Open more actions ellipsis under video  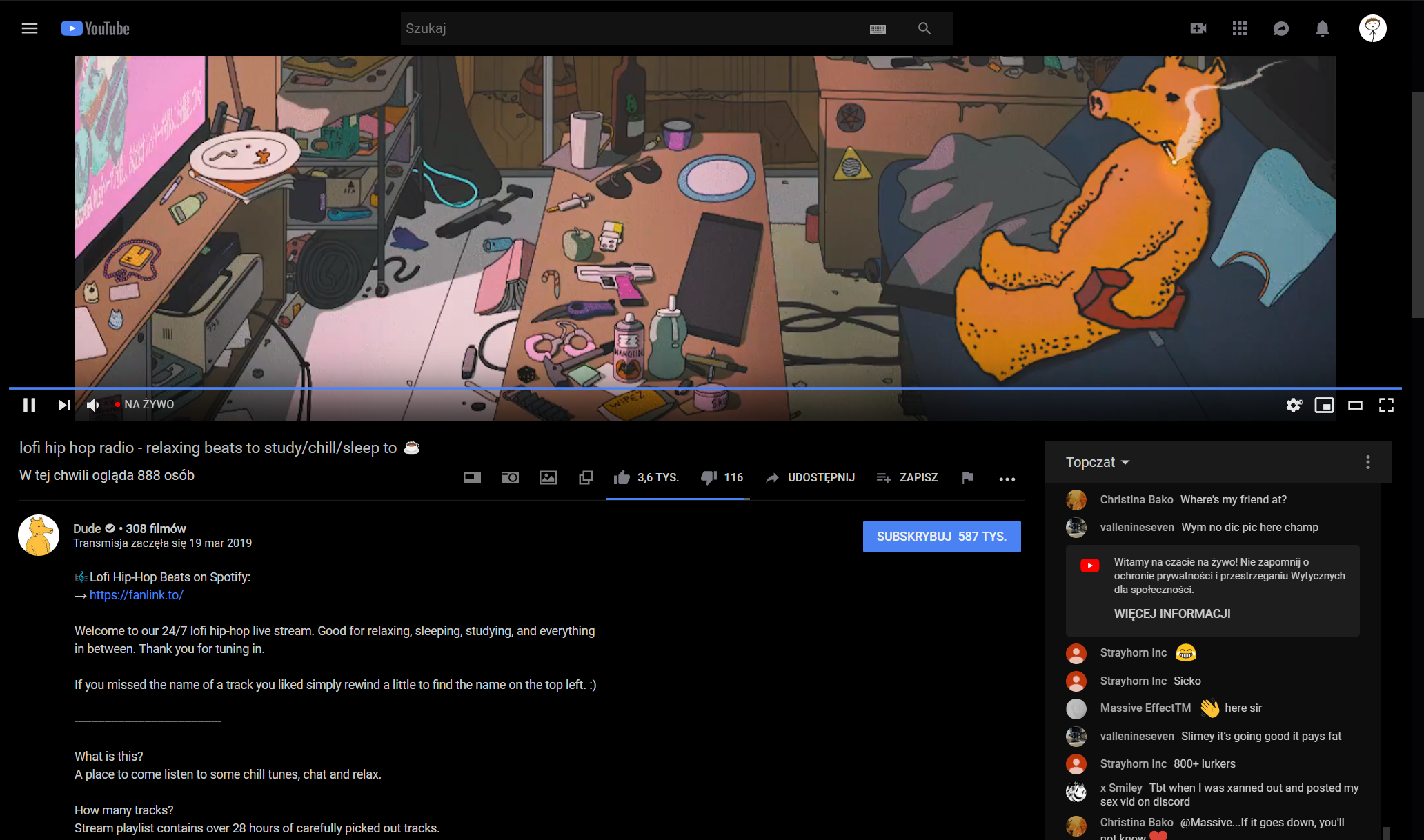point(1007,479)
